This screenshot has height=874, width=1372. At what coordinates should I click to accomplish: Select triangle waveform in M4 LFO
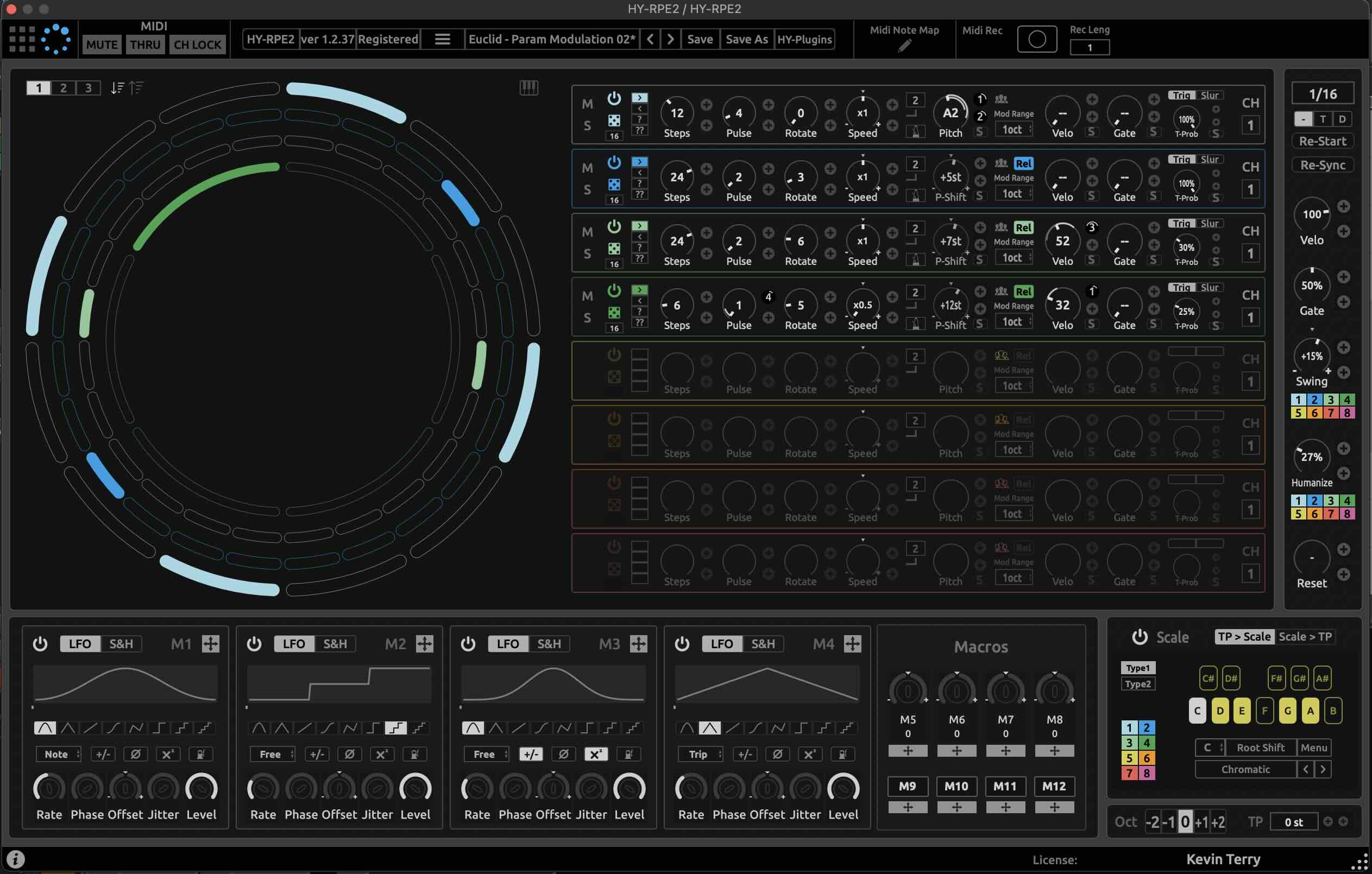(x=709, y=727)
